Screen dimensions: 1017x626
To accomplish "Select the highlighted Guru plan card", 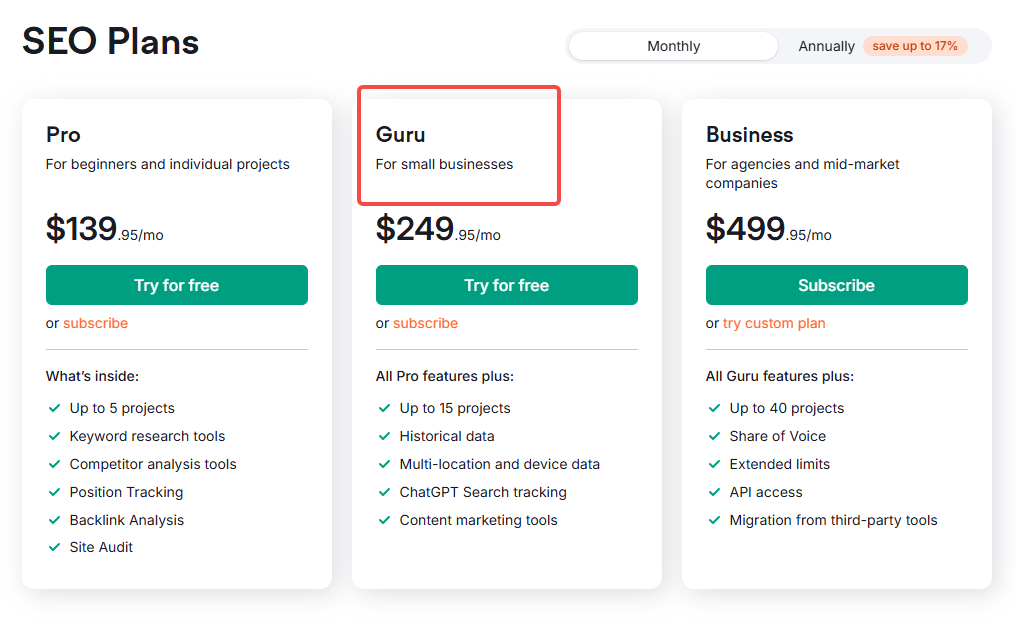I will 459,145.
